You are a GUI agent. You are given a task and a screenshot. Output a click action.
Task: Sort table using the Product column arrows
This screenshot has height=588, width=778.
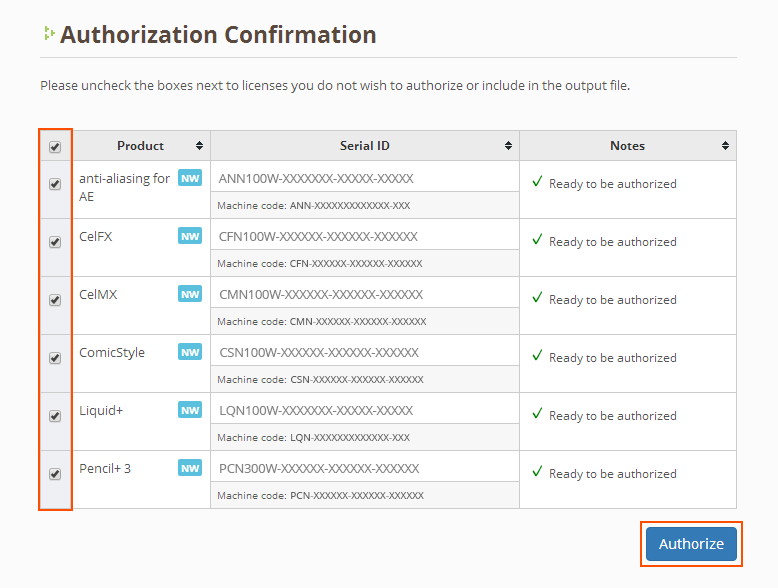(199, 146)
